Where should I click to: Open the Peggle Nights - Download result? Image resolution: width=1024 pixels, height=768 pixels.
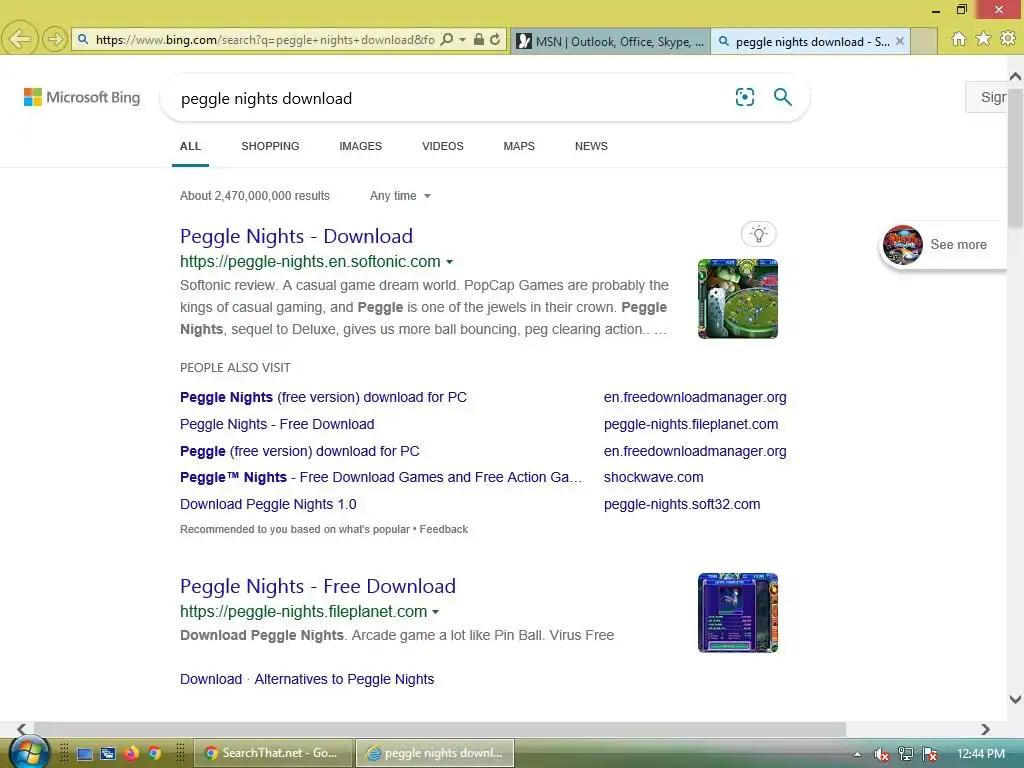click(296, 236)
